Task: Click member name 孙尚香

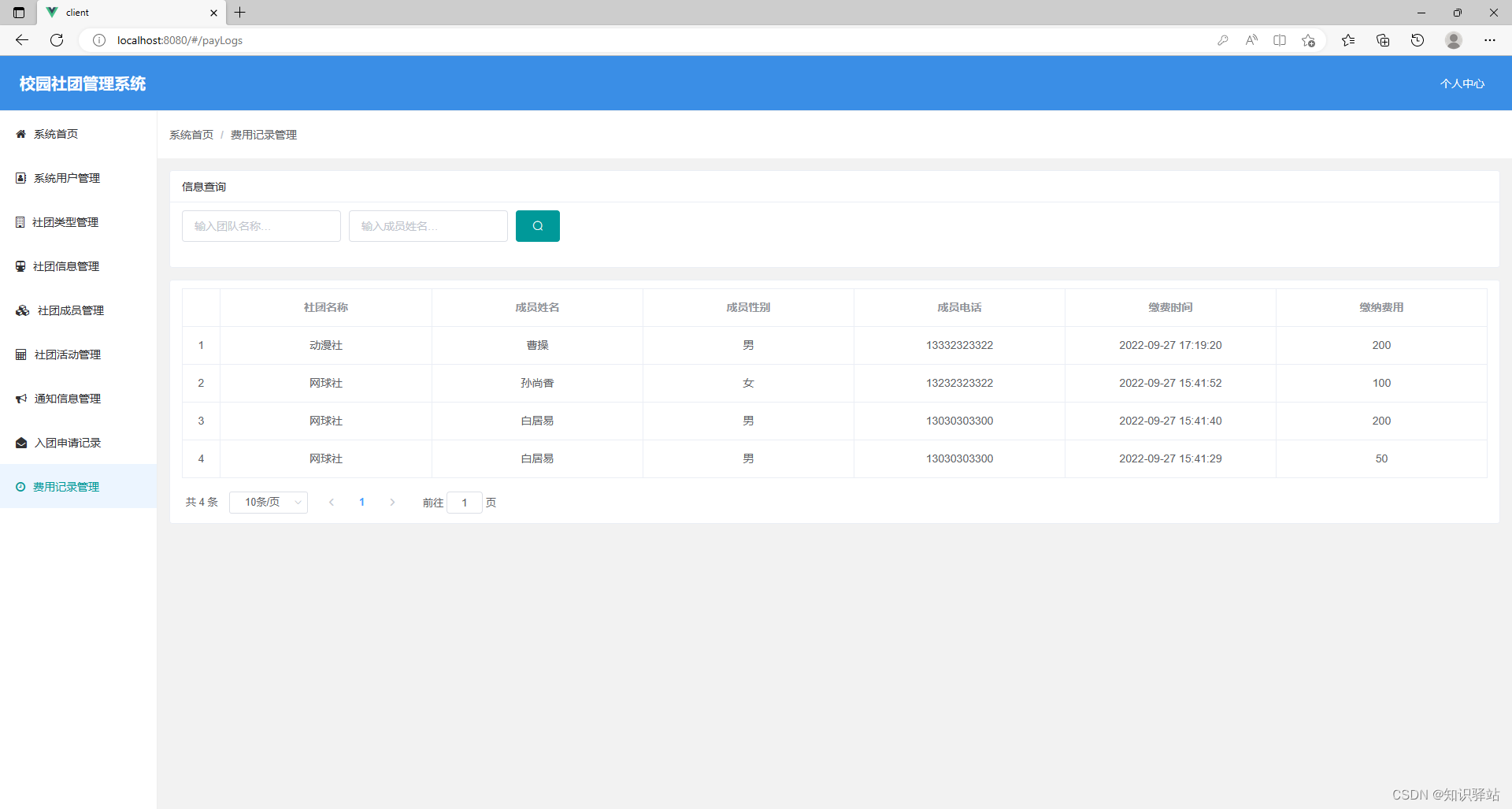Action: click(537, 383)
